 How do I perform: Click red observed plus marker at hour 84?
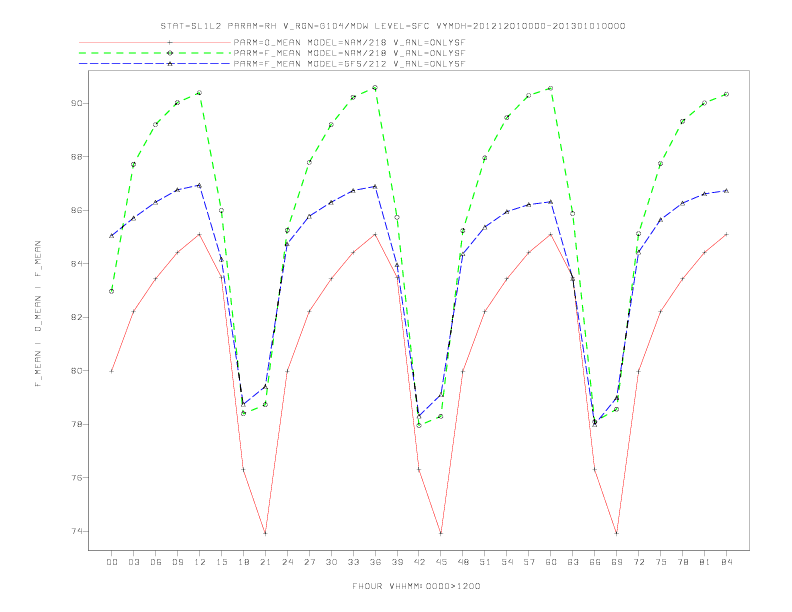click(x=726, y=234)
